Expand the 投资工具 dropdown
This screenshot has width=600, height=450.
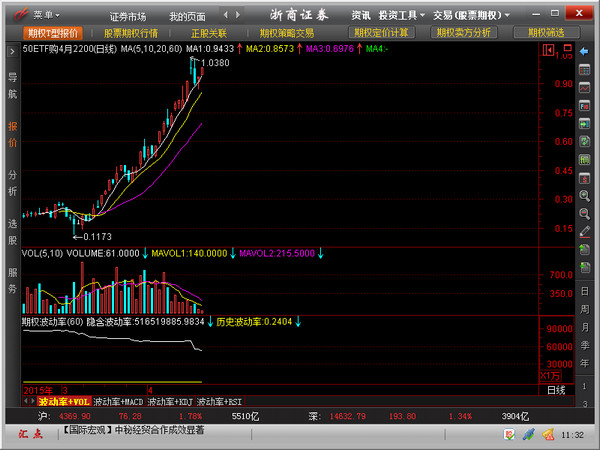pos(400,16)
